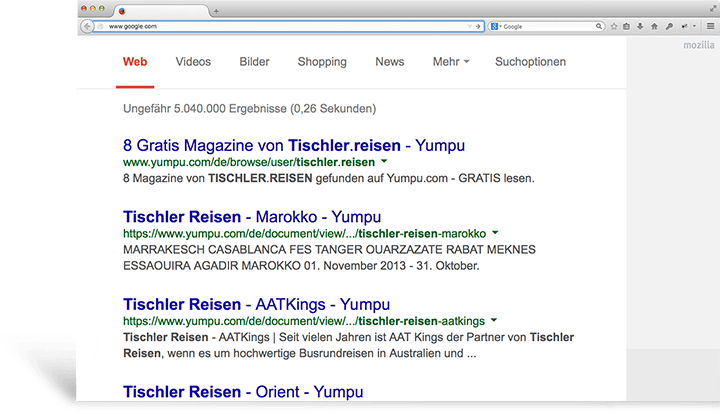
Task: Bookmark this page with the star icon
Action: tap(614, 26)
